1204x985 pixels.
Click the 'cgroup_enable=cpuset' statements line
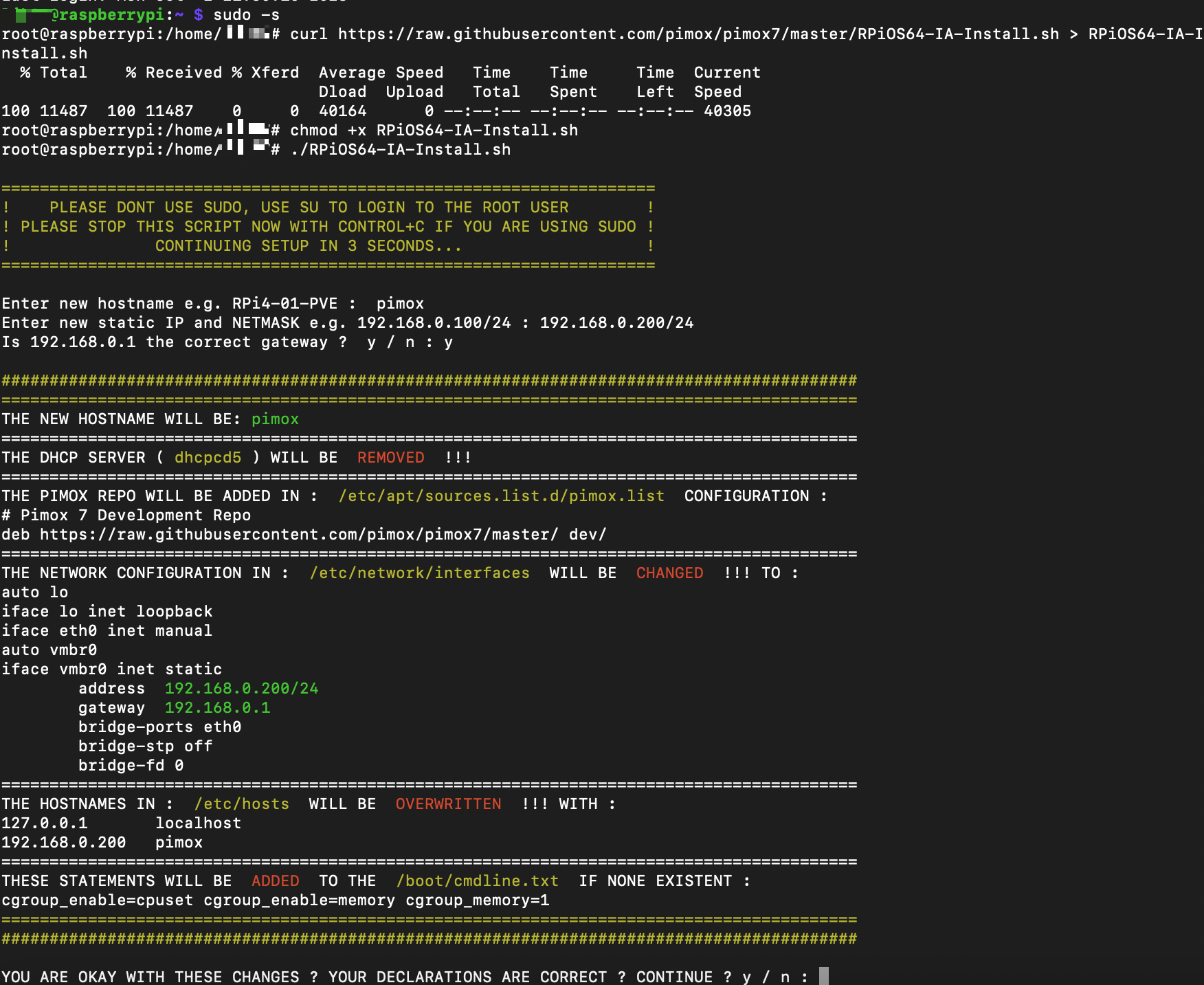[276, 900]
